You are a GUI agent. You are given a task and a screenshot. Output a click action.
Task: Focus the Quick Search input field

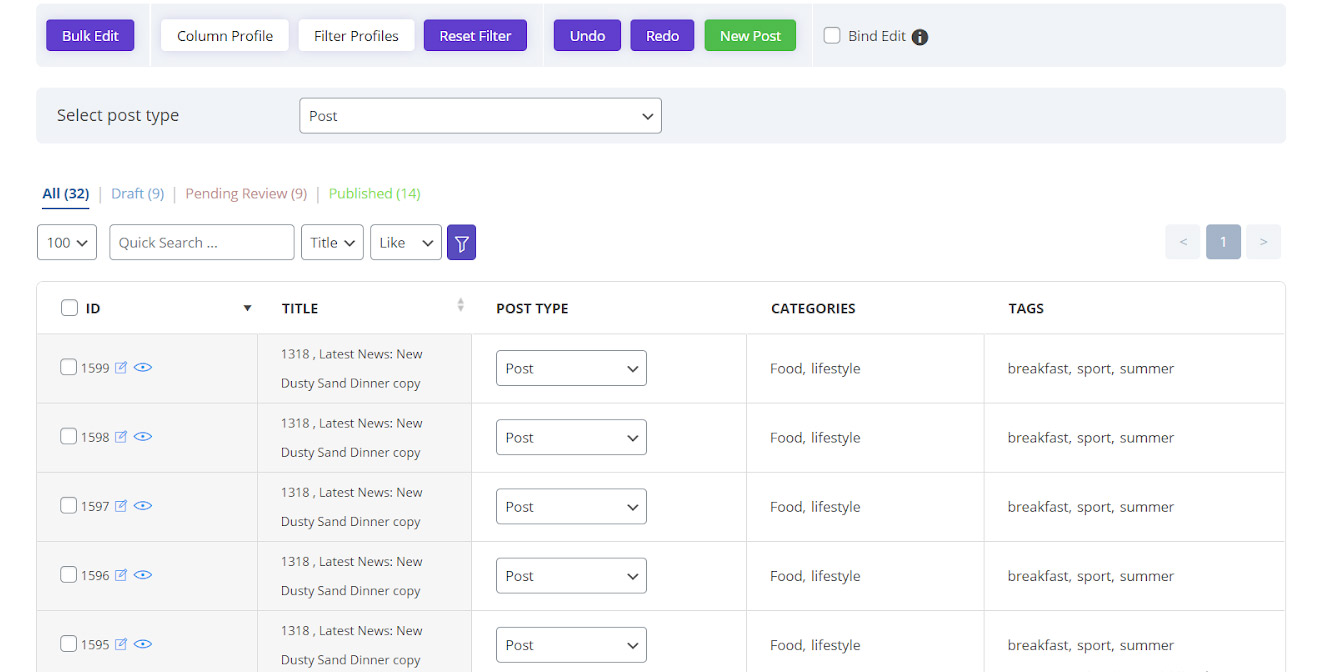coord(202,242)
